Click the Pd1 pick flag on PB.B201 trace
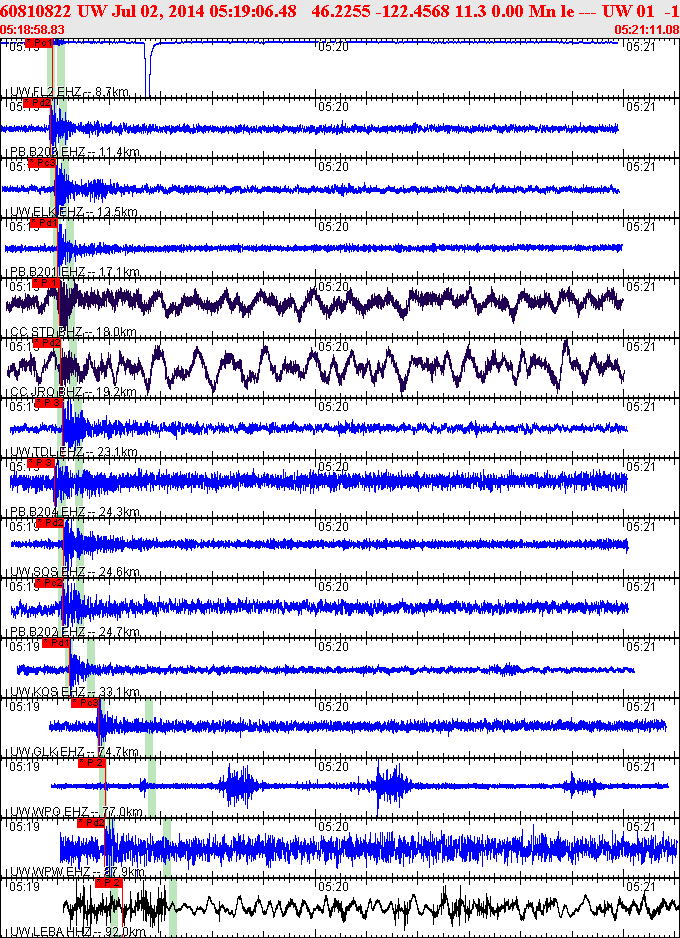Viewport: 680px width, 938px height. (44, 223)
